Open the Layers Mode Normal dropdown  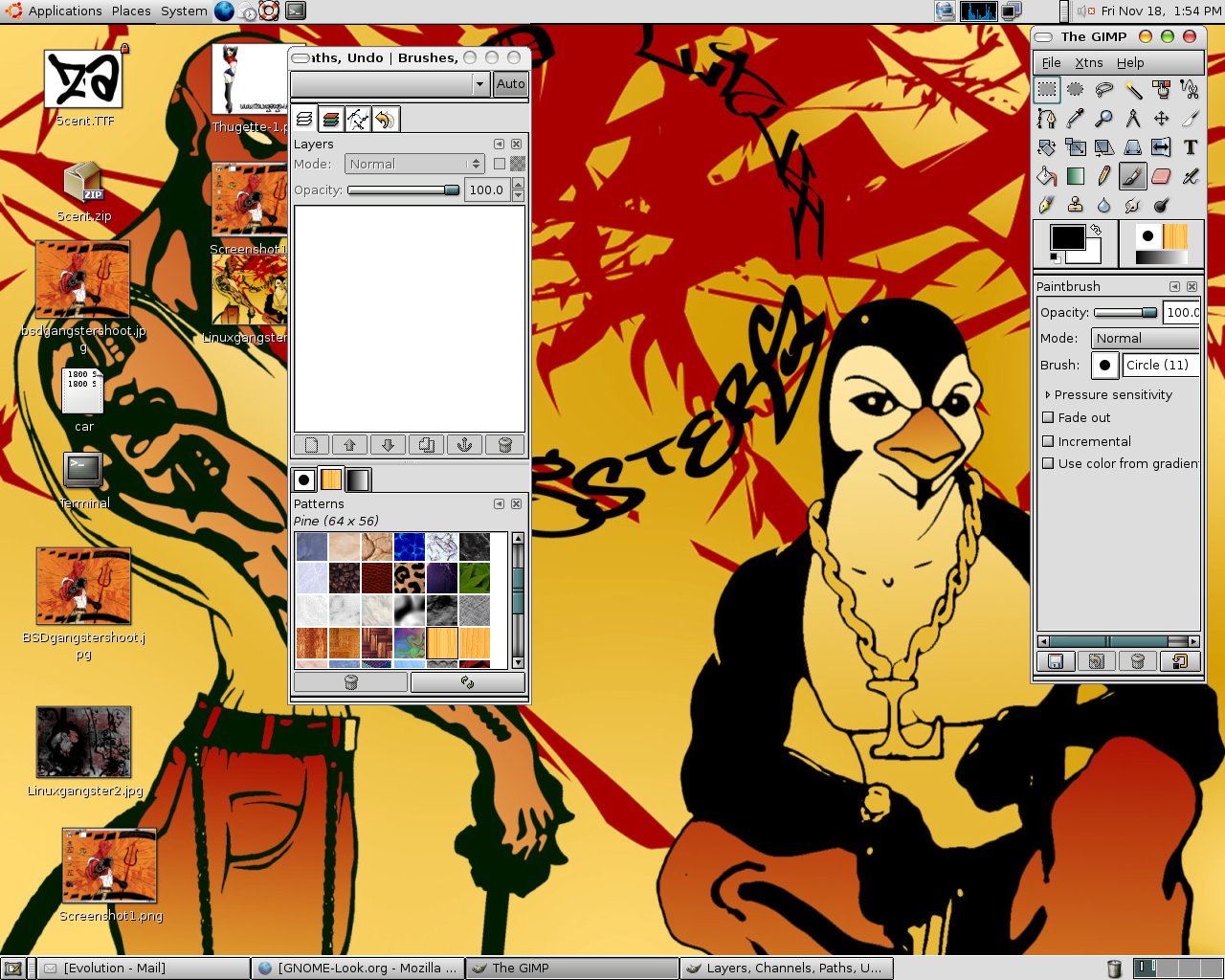coord(414,165)
